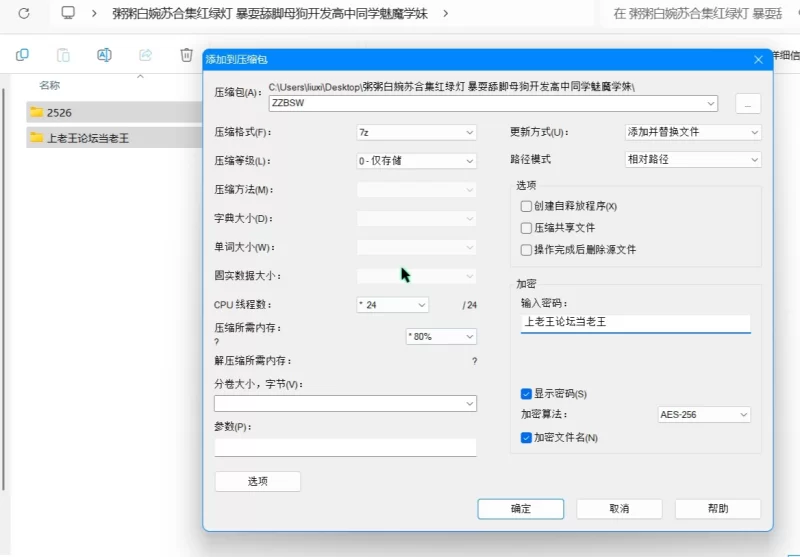Click the 取消 button
Viewport: 800px width, 557px height.
tap(619, 509)
